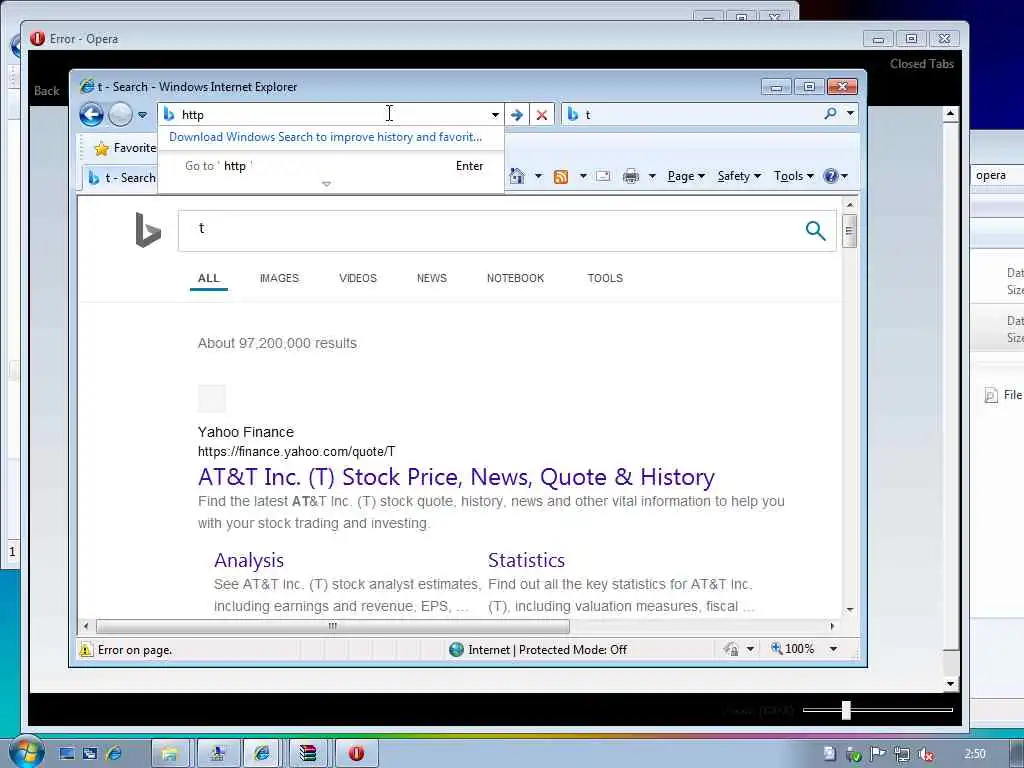Click the address bar containing http
The width and height of the screenshot is (1024, 768).
click(330, 115)
